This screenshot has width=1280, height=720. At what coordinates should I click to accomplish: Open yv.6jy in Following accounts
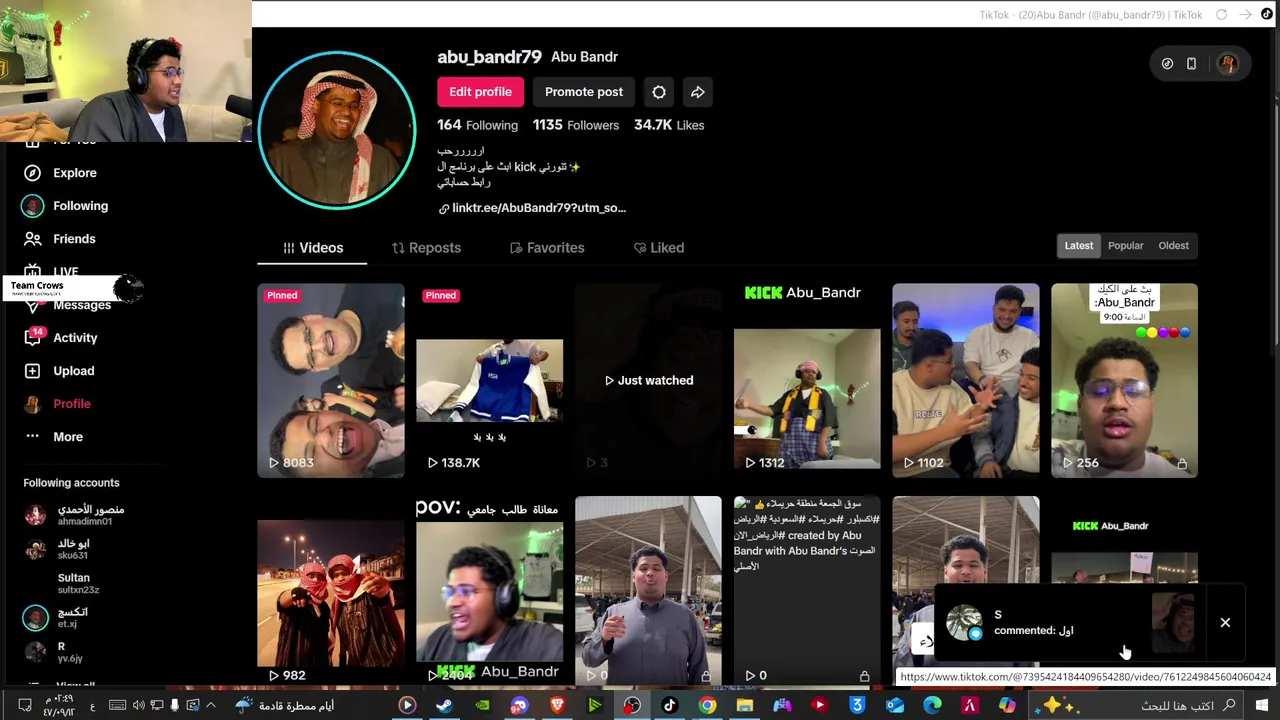click(54, 652)
